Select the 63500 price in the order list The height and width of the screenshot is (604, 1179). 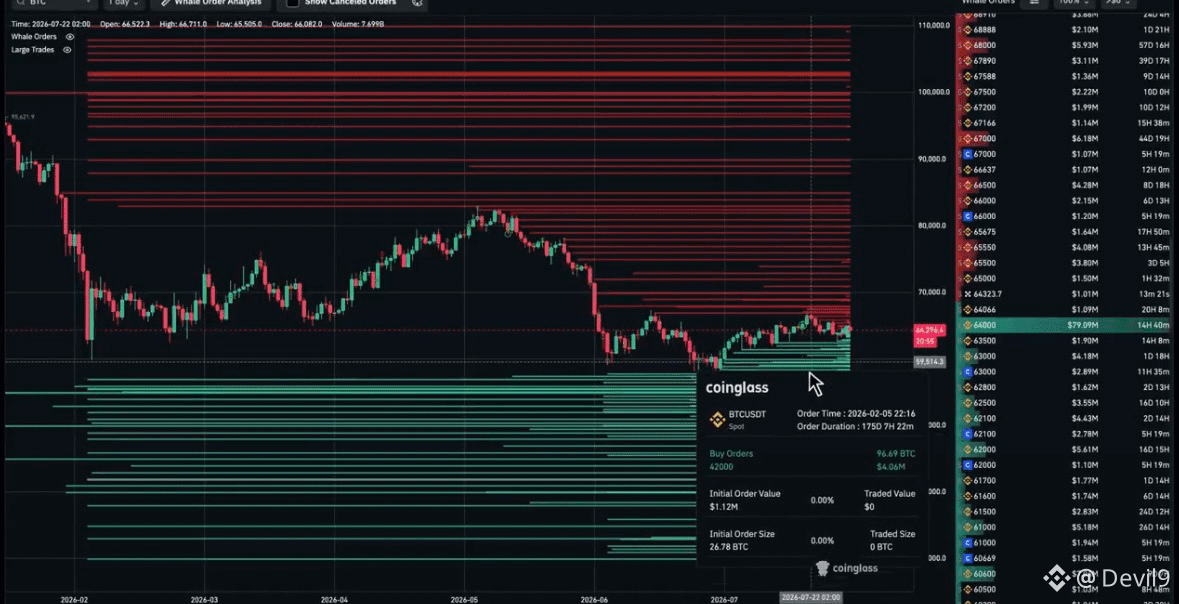pyautogui.click(x=984, y=341)
